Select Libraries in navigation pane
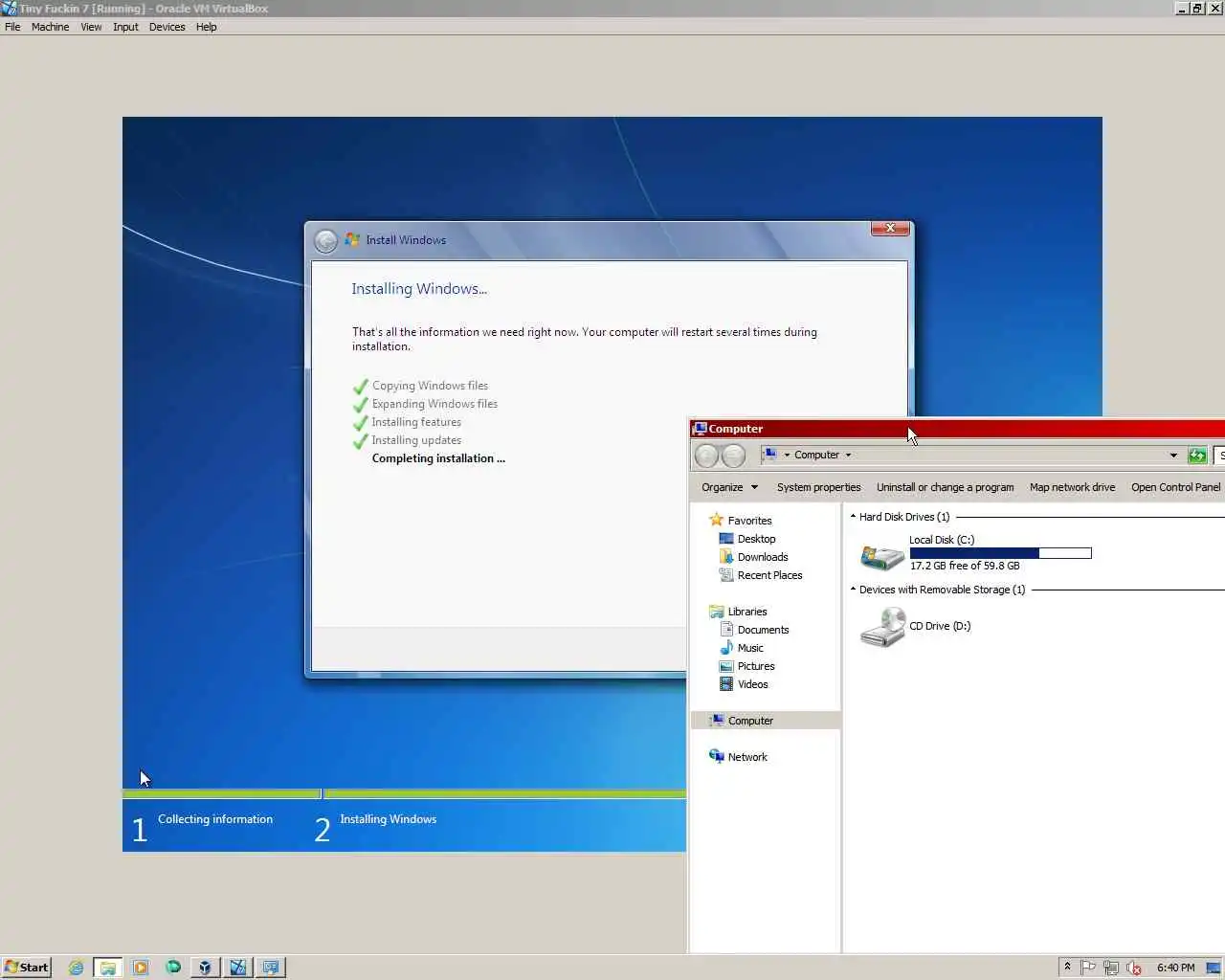The width and height of the screenshot is (1225, 980). pyautogui.click(x=747, y=612)
